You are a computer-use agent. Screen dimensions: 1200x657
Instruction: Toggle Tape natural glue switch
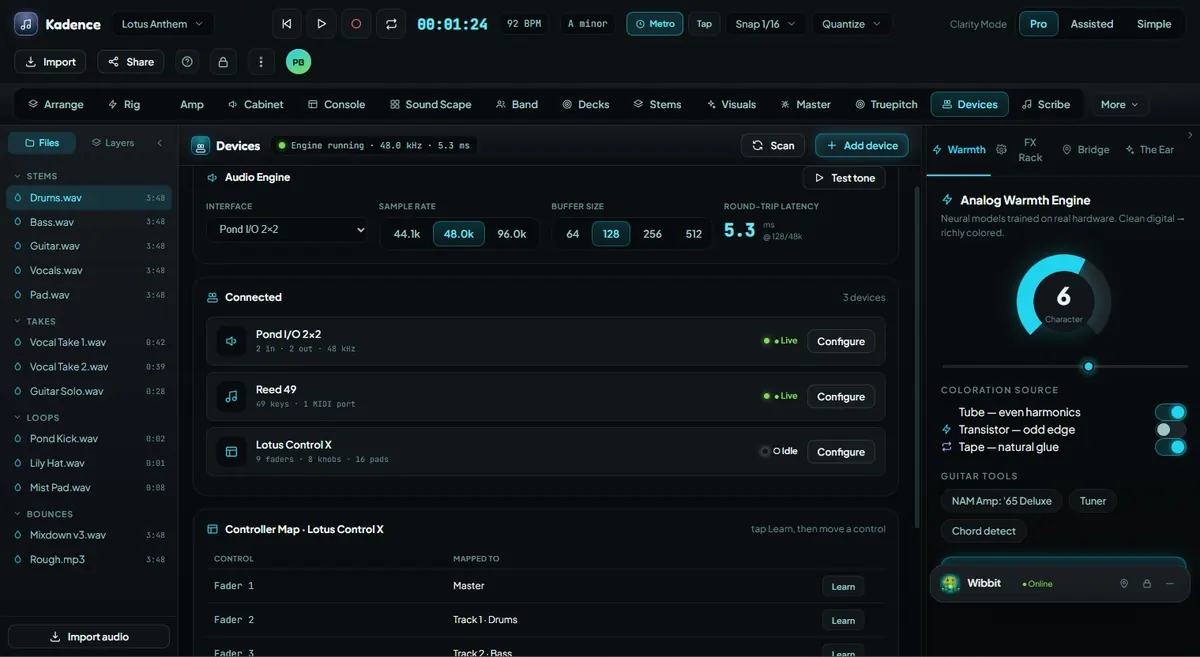coord(1170,447)
